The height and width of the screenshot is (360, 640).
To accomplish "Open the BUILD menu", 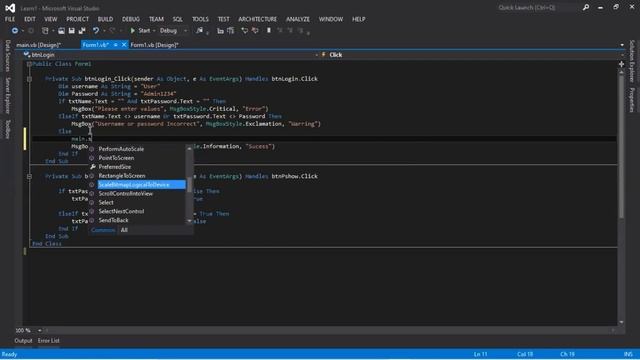I will pyautogui.click(x=105, y=19).
